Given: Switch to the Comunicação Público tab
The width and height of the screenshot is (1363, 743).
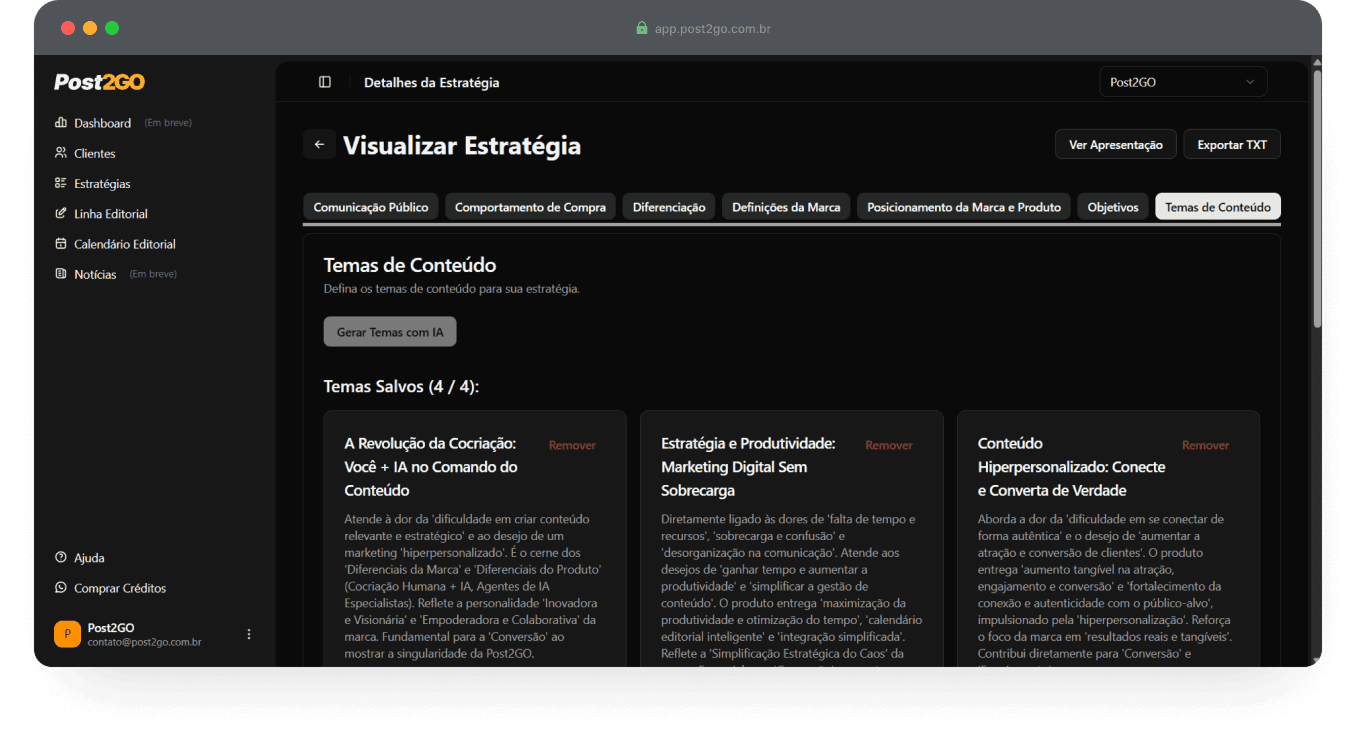Looking at the screenshot, I should [x=371, y=206].
